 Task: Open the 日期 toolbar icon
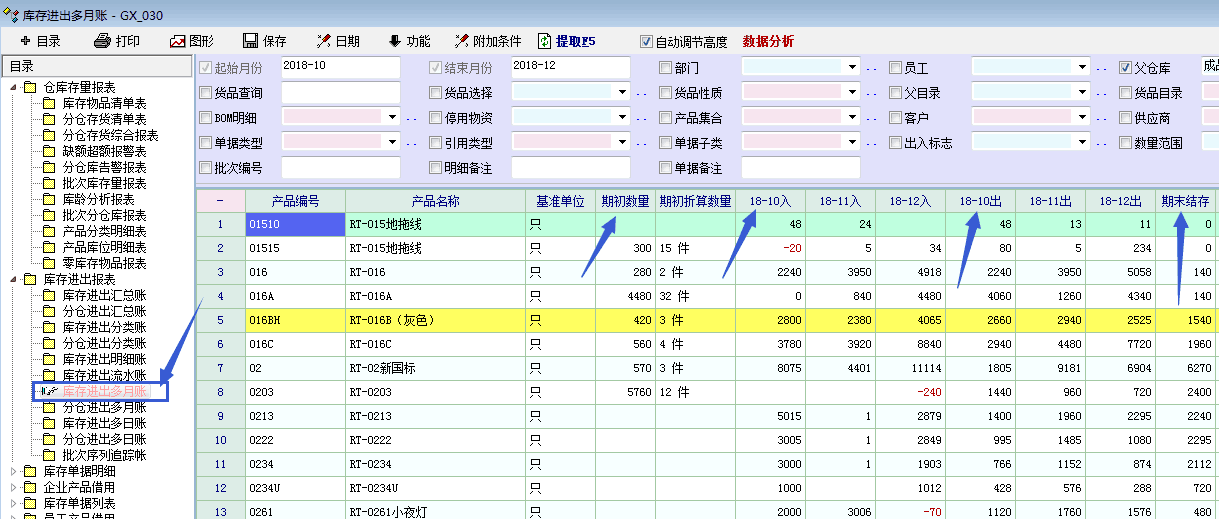tap(323, 41)
